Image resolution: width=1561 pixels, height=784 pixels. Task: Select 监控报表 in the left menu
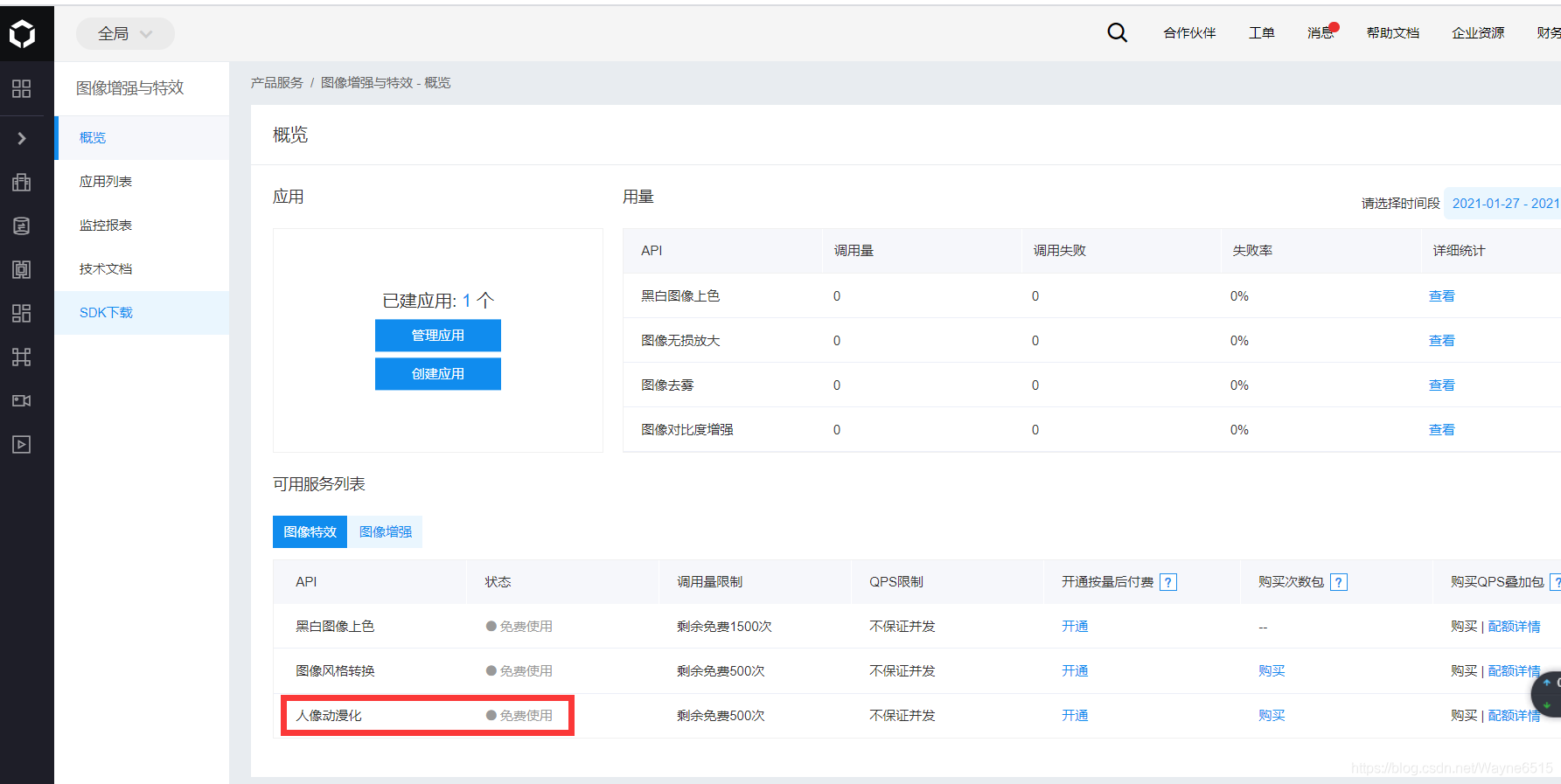coord(143,225)
